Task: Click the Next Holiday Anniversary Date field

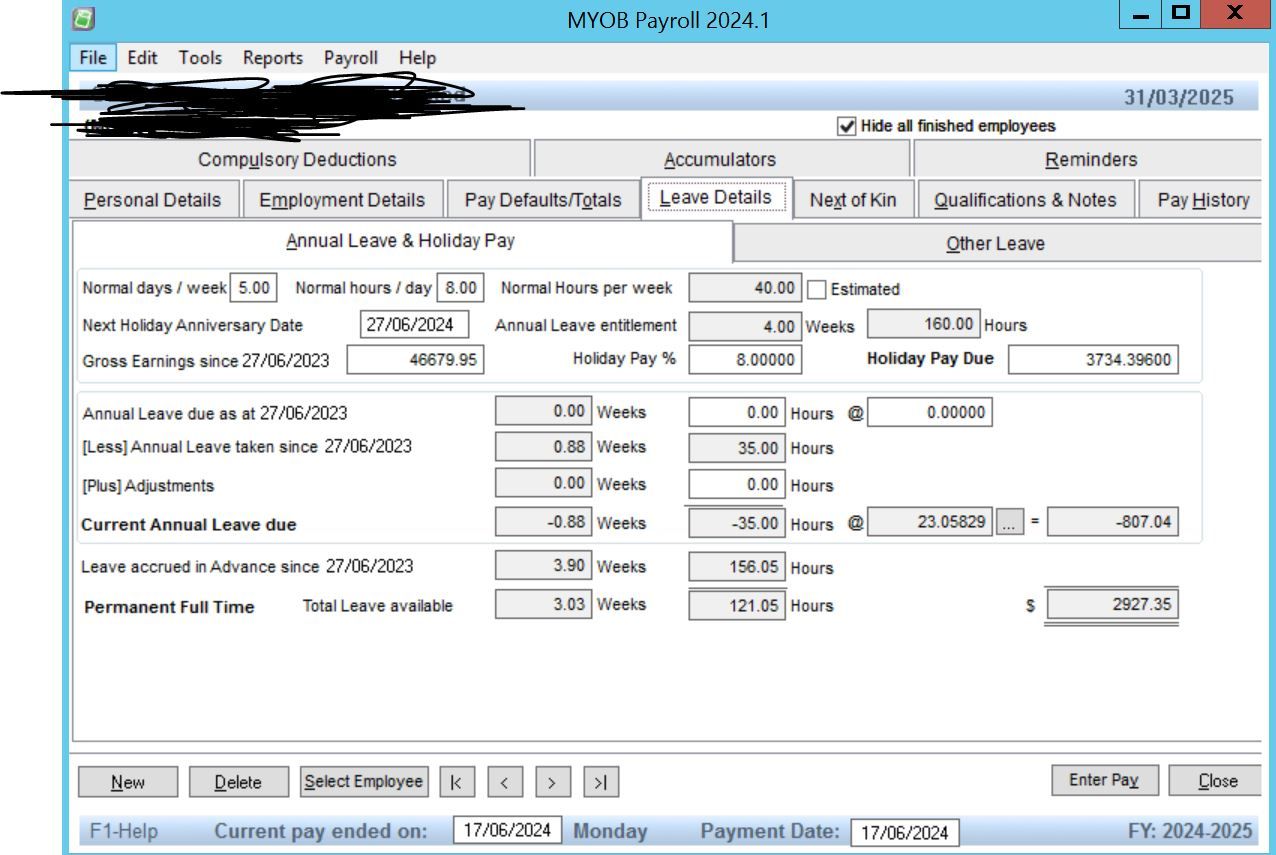Action: click(x=415, y=324)
